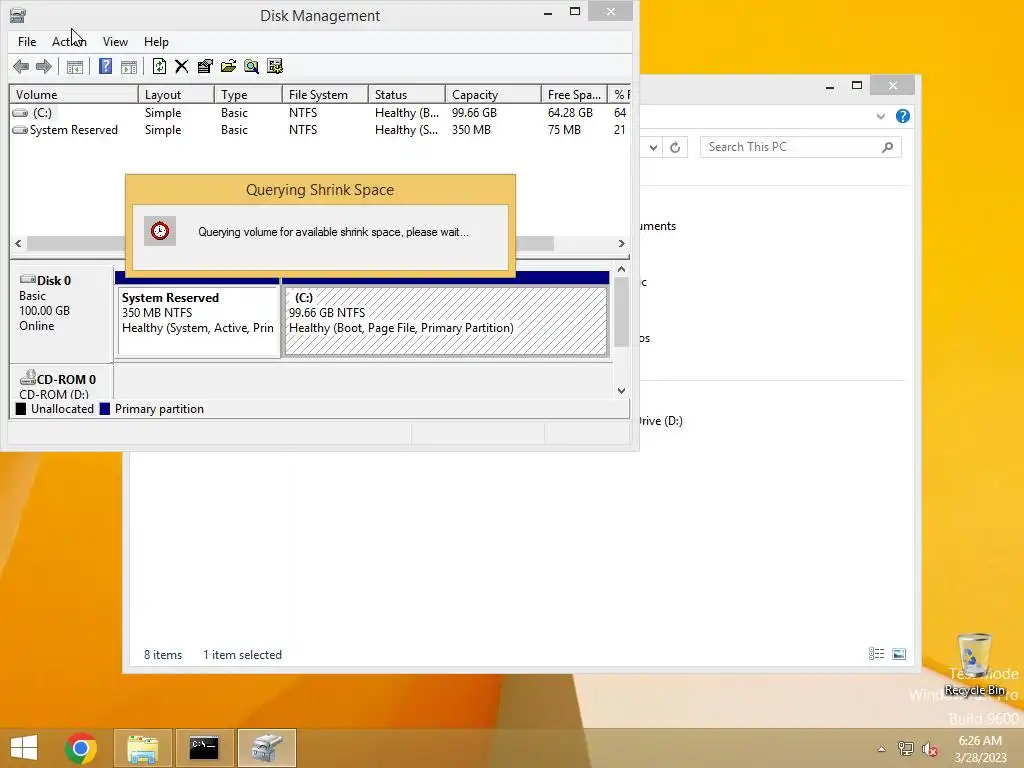Click the clock icon in Querying Shrink Space dialog
The image size is (1024, 768).
coord(160,231)
